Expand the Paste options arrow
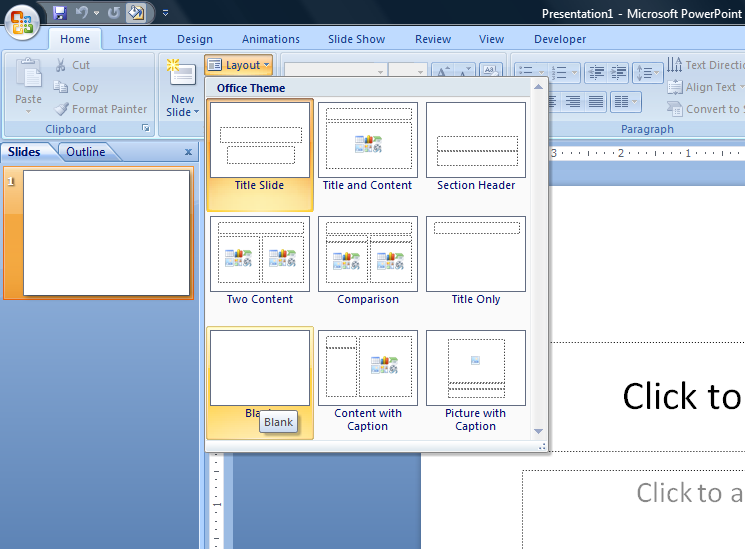 (x=29, y=111)
